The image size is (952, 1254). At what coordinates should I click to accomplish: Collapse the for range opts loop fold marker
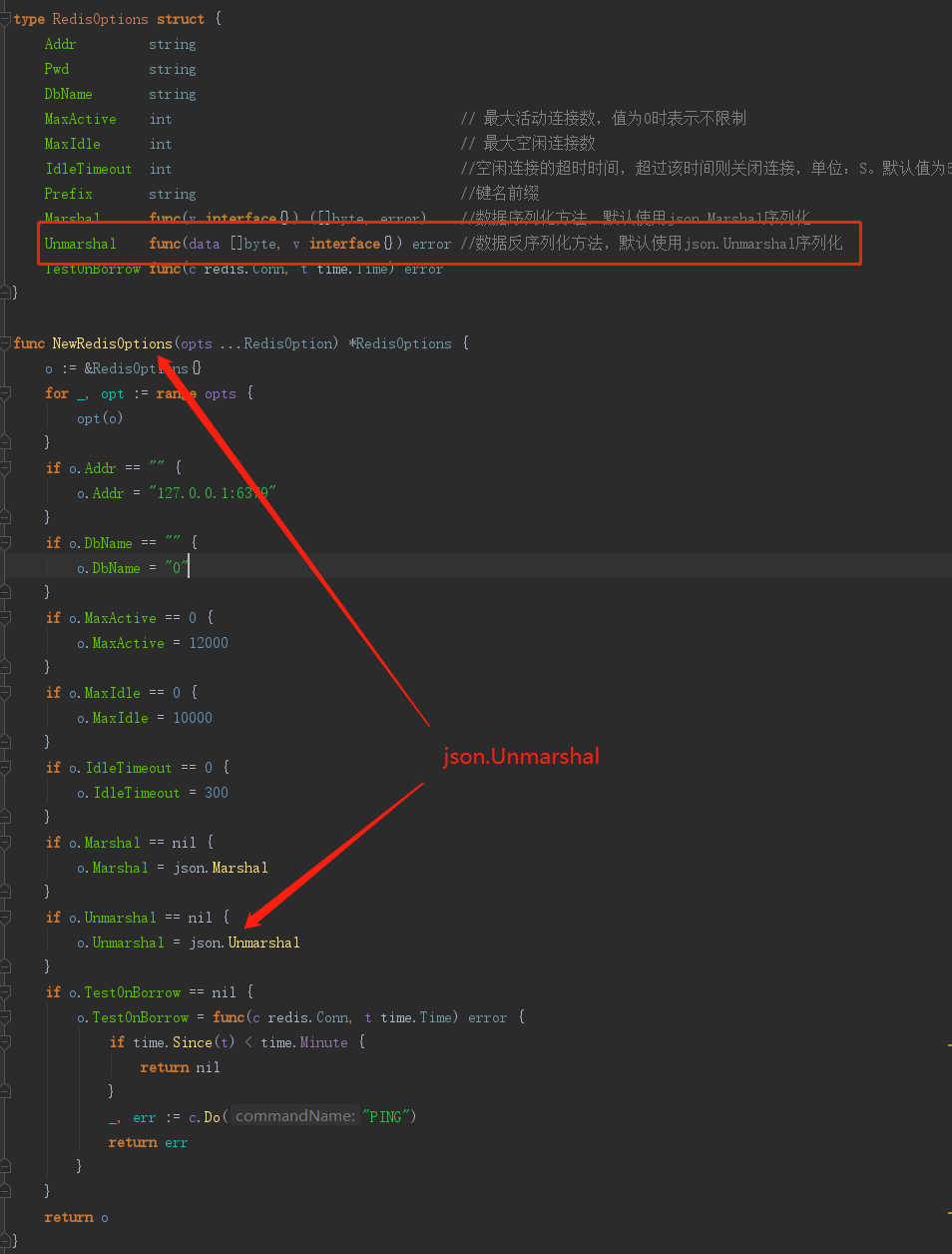tap(7, 392)
